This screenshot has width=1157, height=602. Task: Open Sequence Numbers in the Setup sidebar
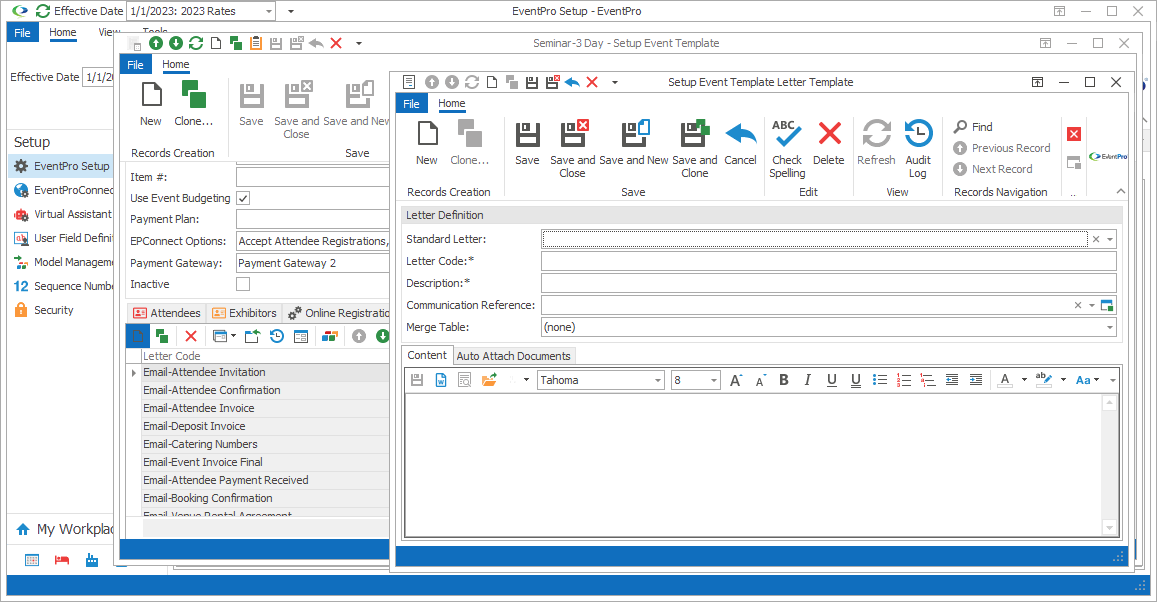[62, 286]
